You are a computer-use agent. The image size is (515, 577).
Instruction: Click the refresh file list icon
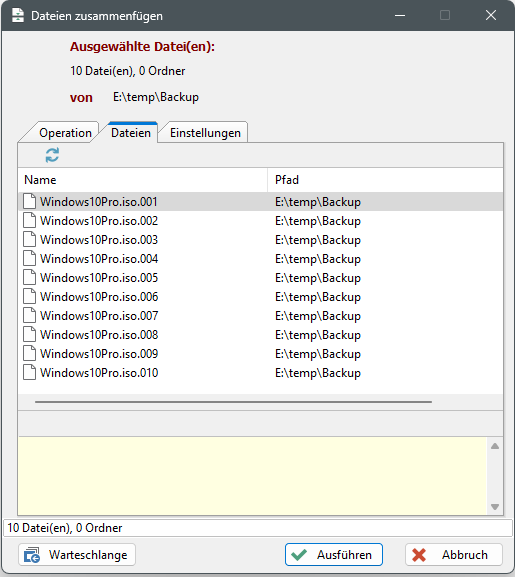click(x=52, y=155)
